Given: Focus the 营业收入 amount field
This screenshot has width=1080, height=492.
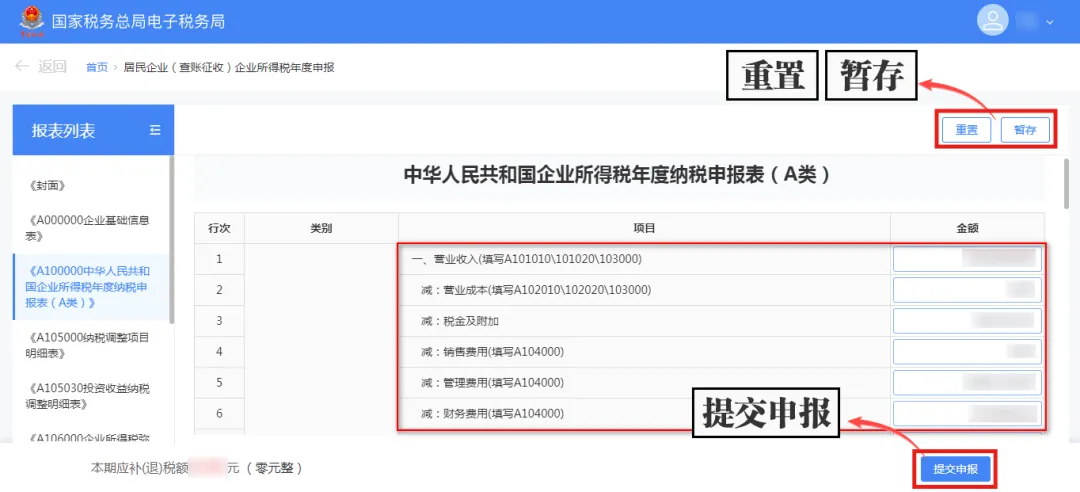Looking at the screenshot, I should (x=967, y=259).
